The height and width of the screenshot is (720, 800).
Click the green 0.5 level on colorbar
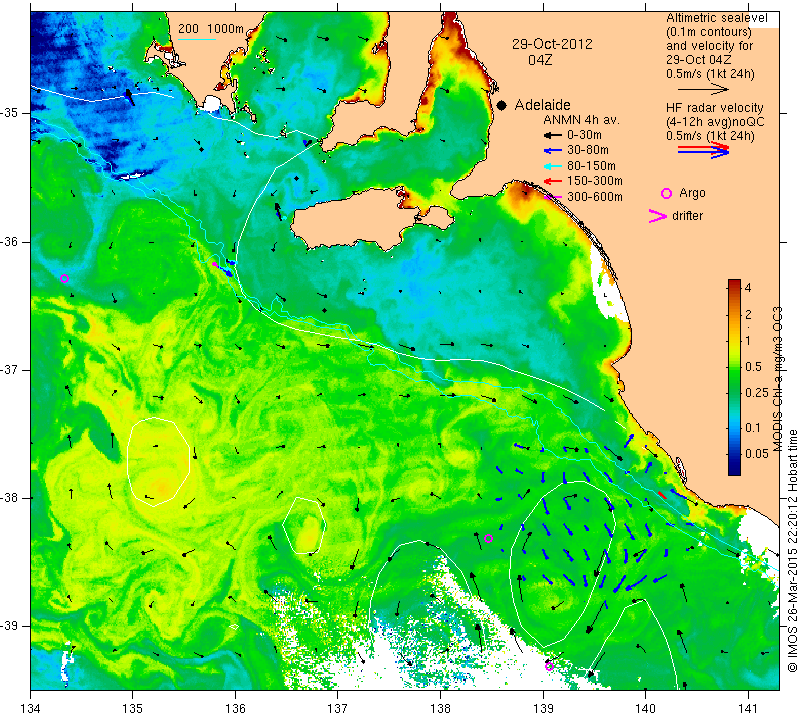coord(734,367)
